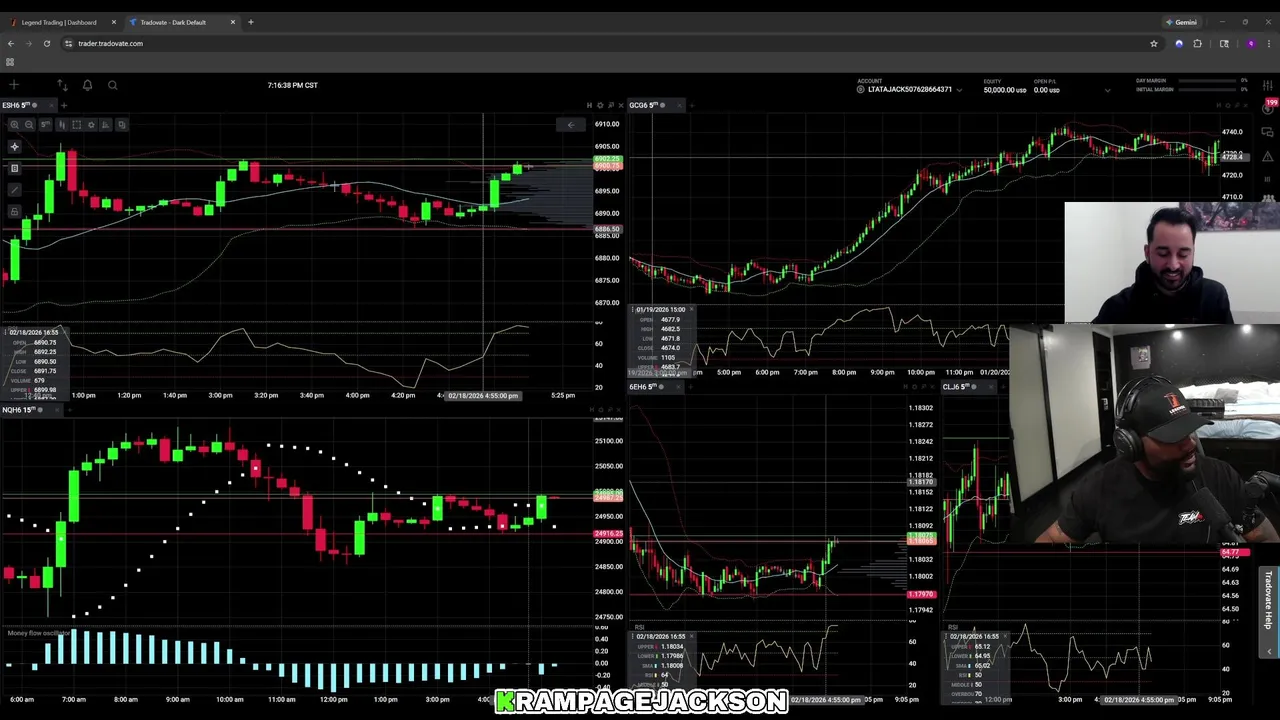Open the browser extensions puzzle icon
Viewport: 1280px width, 720px height.
point(1198,44)
